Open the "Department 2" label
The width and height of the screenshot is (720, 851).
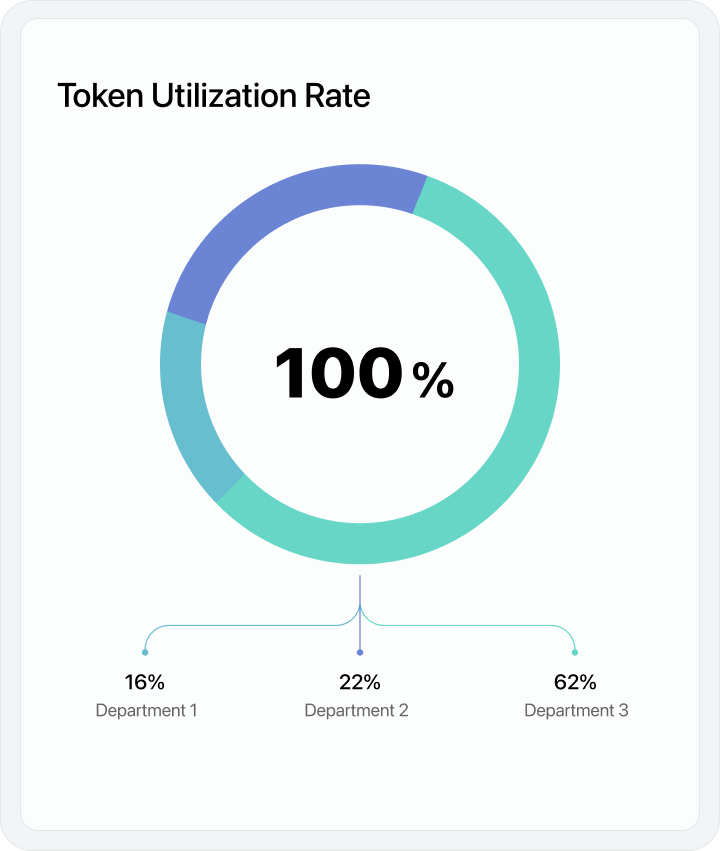356,711
